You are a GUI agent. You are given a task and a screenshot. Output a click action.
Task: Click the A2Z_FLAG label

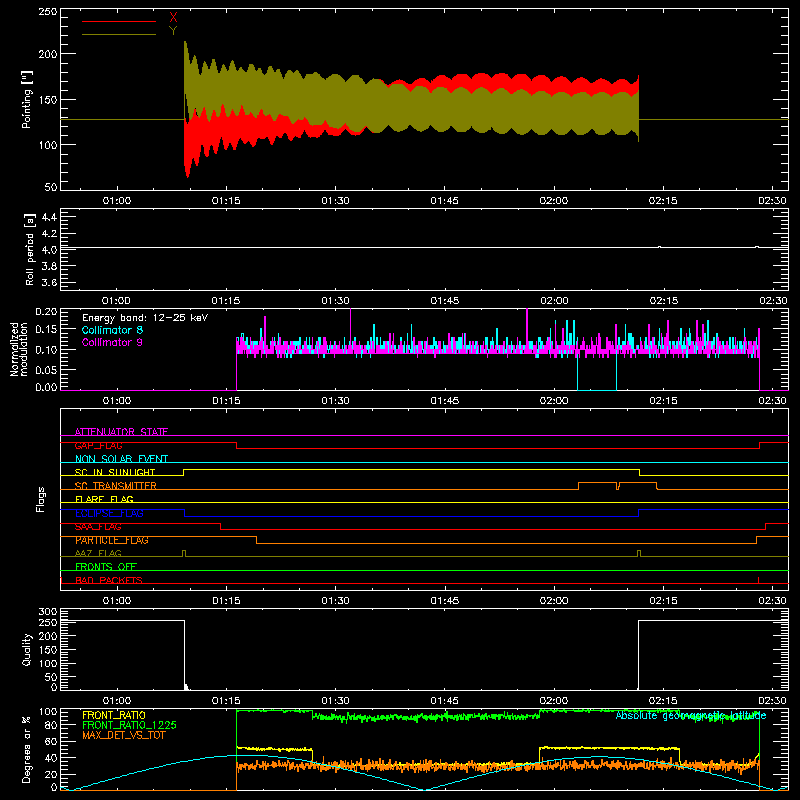tap(98, 553)
